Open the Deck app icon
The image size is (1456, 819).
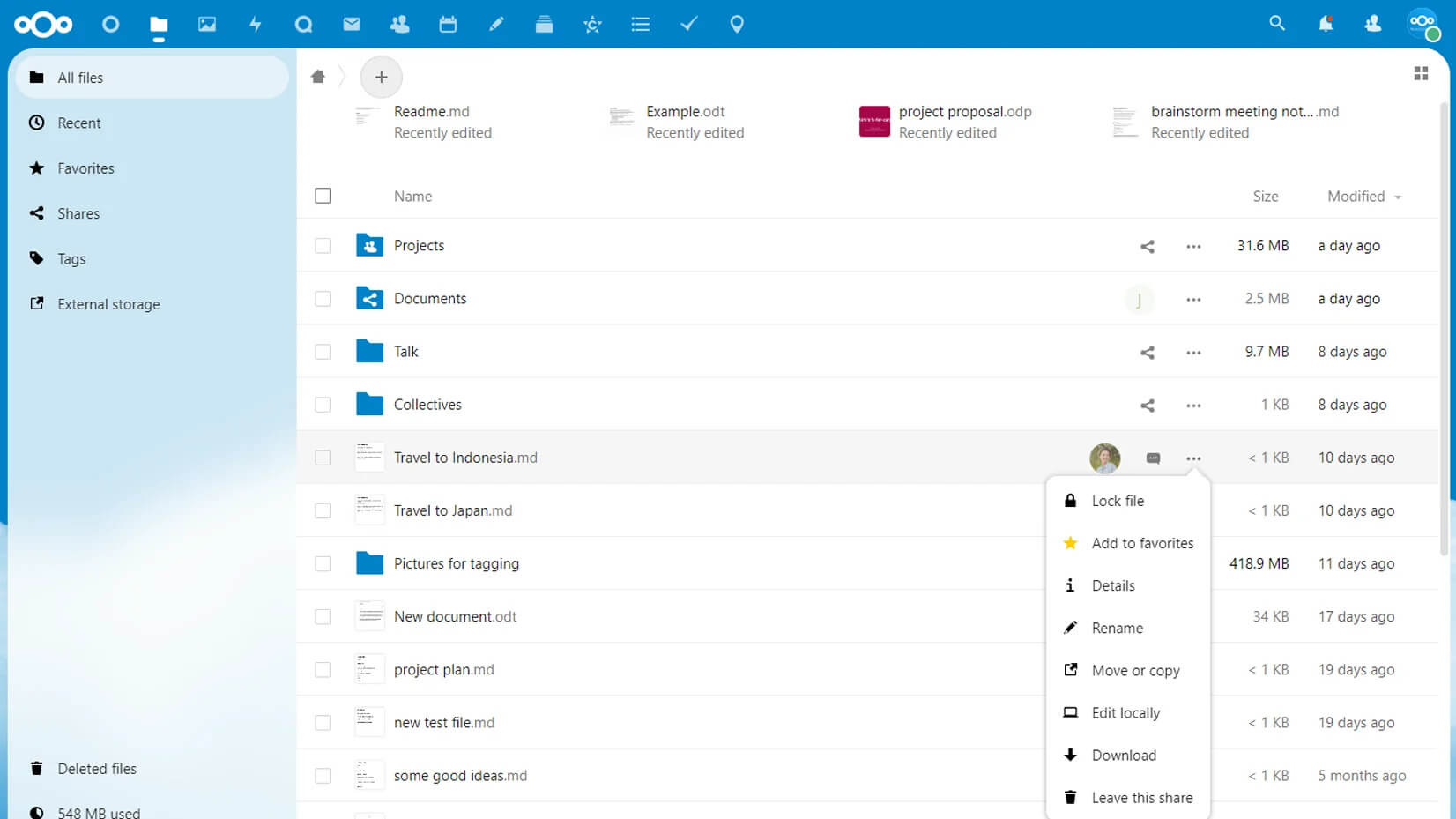coord(544,24)
